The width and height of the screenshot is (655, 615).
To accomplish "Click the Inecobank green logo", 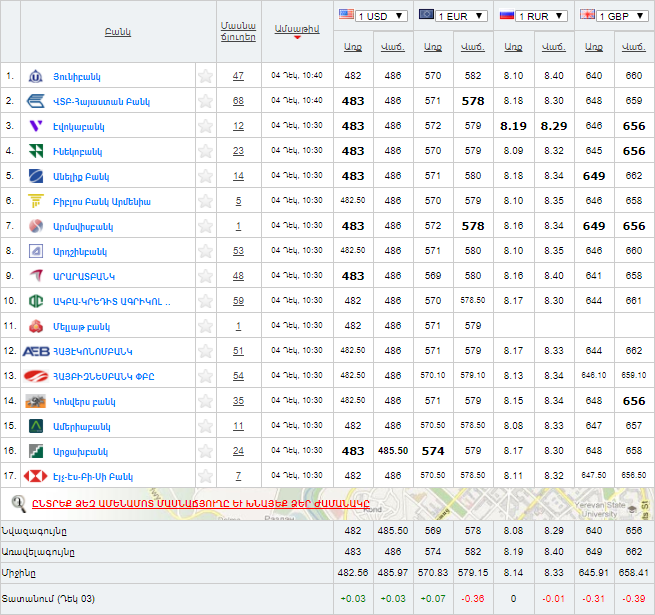I will [x=36, y=151].
